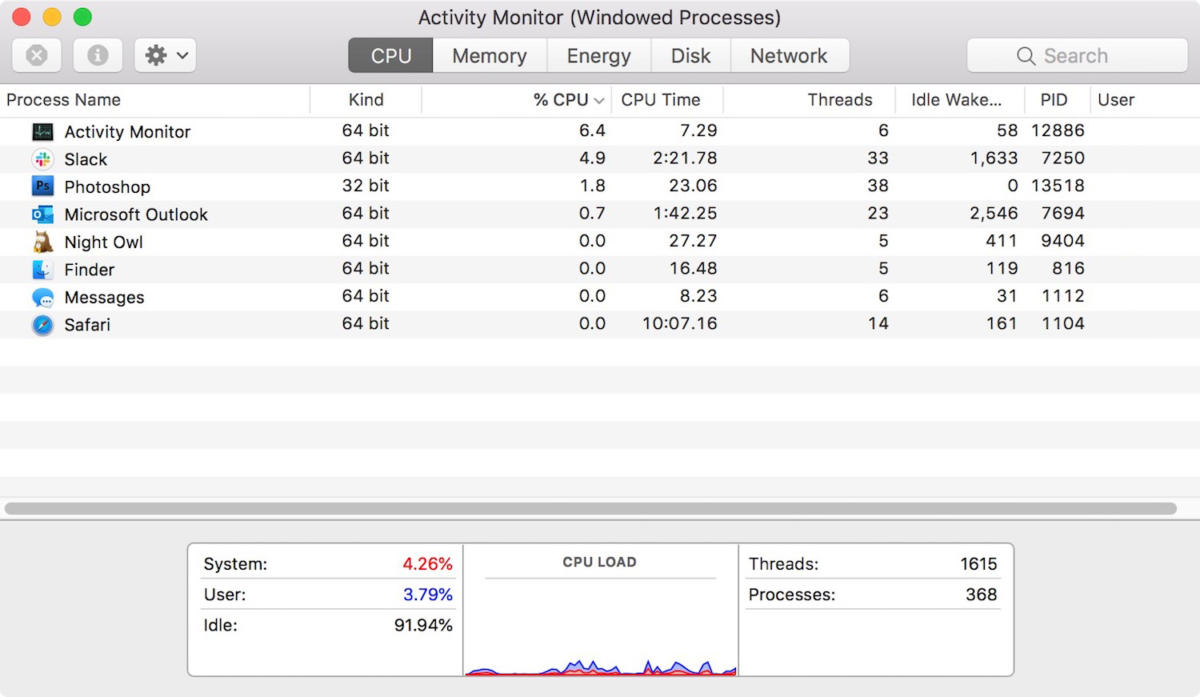Image resolution: width=1200 pixels, height=697 pixels.
Task: Select the Microsoft Outlook process name
Action: tap(136, 214)
